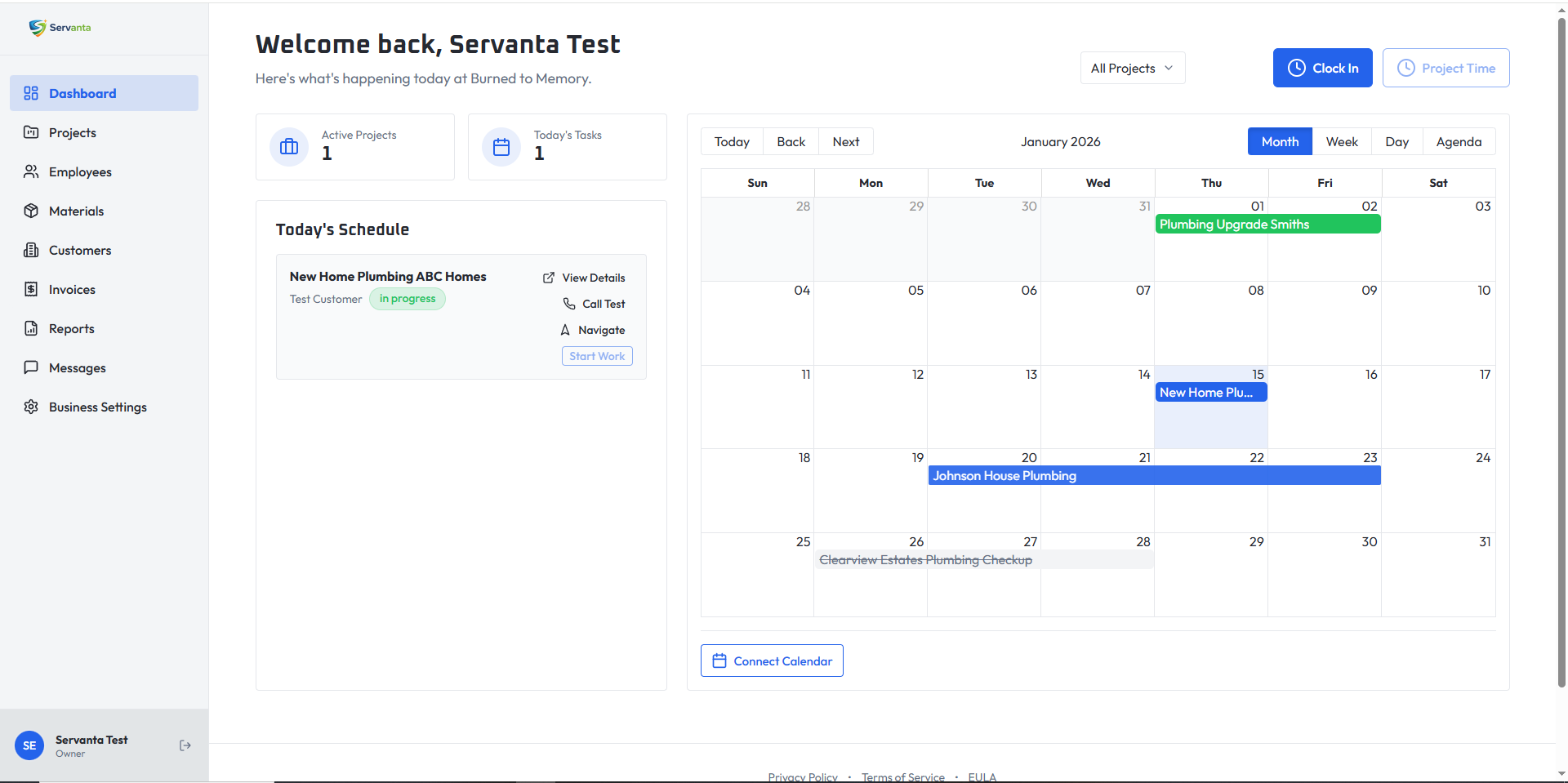Open Messages from the sidebar chat icon

point(31,367)
